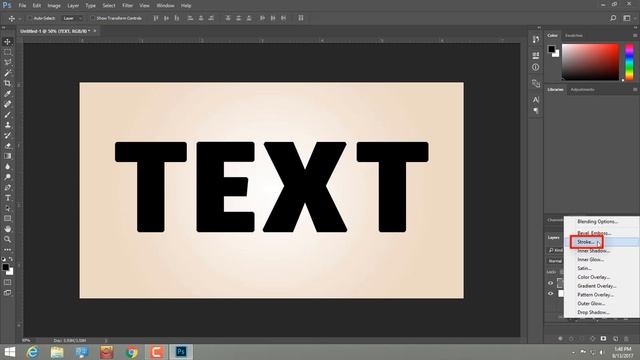This screenshot has width=640, height=360.
Task: Choose Inner Glow from the menu
Action: 602,260
